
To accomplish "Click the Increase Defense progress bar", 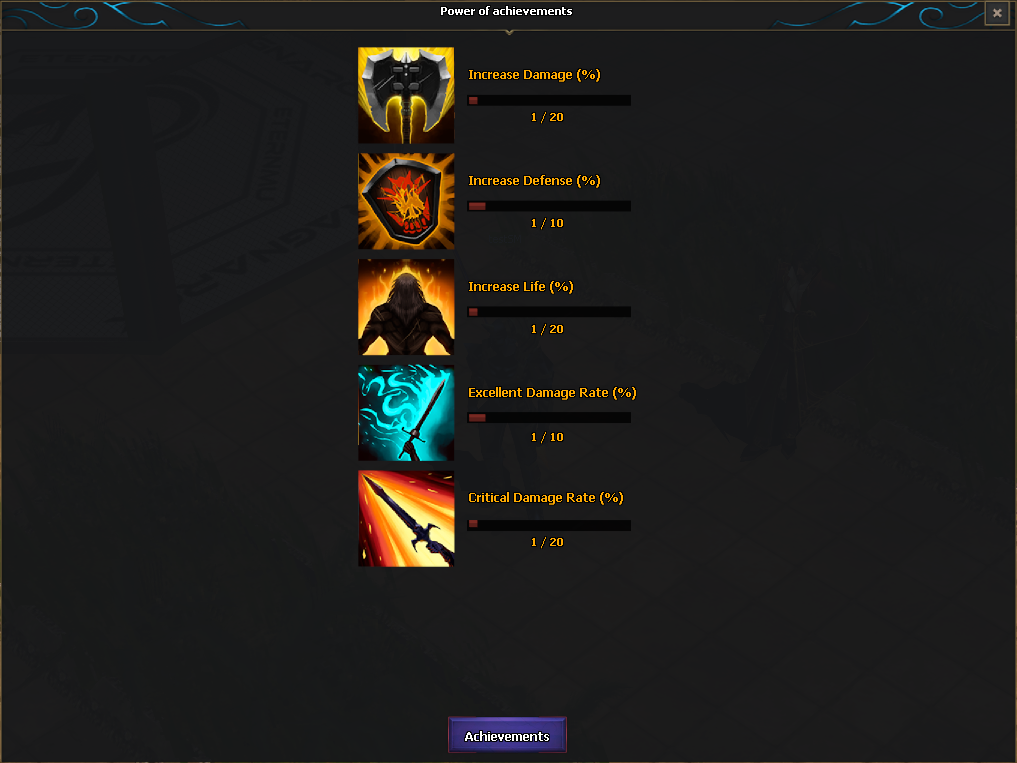I will (549, 206).
